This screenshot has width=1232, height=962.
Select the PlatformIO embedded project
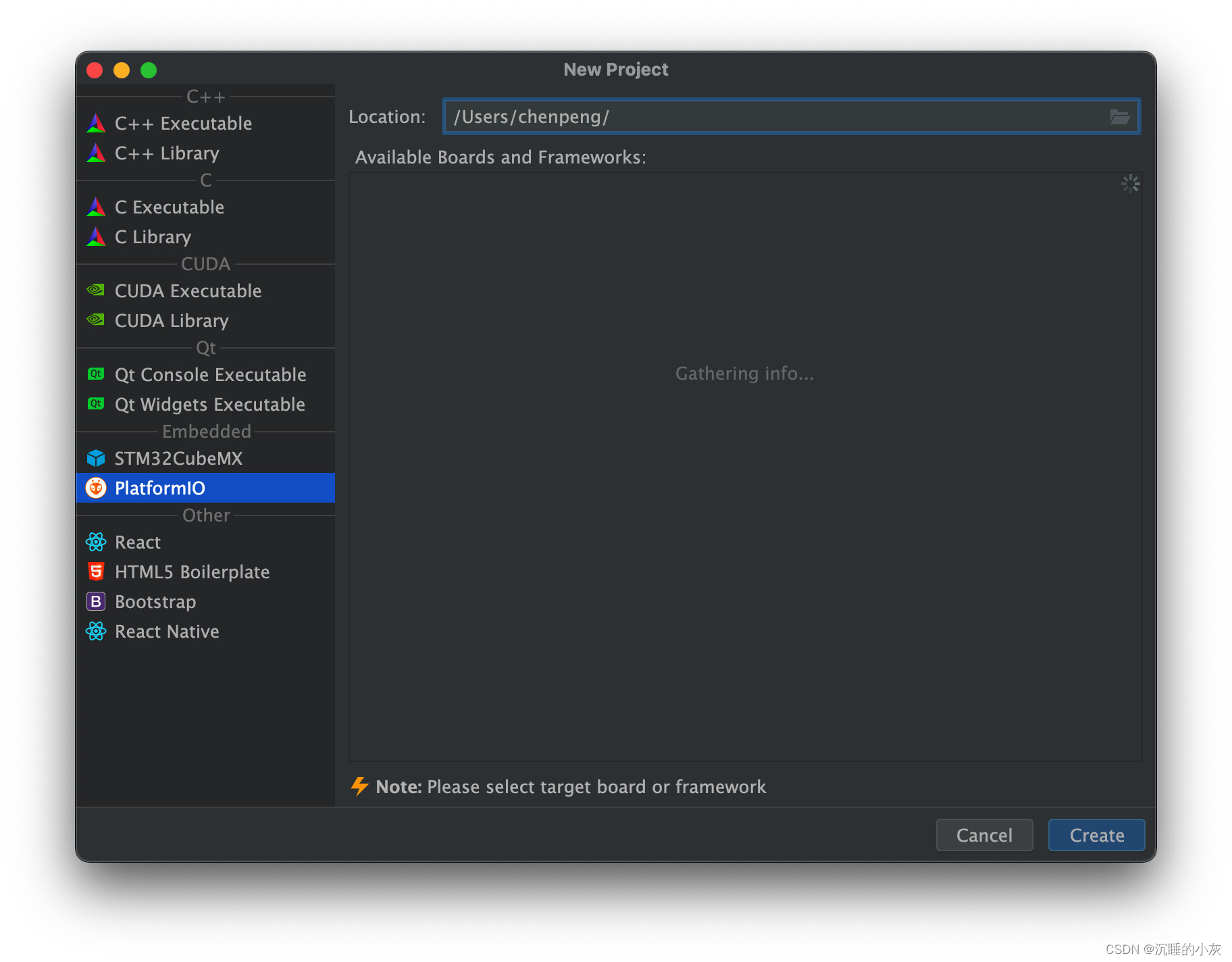[x=205, y=488]
